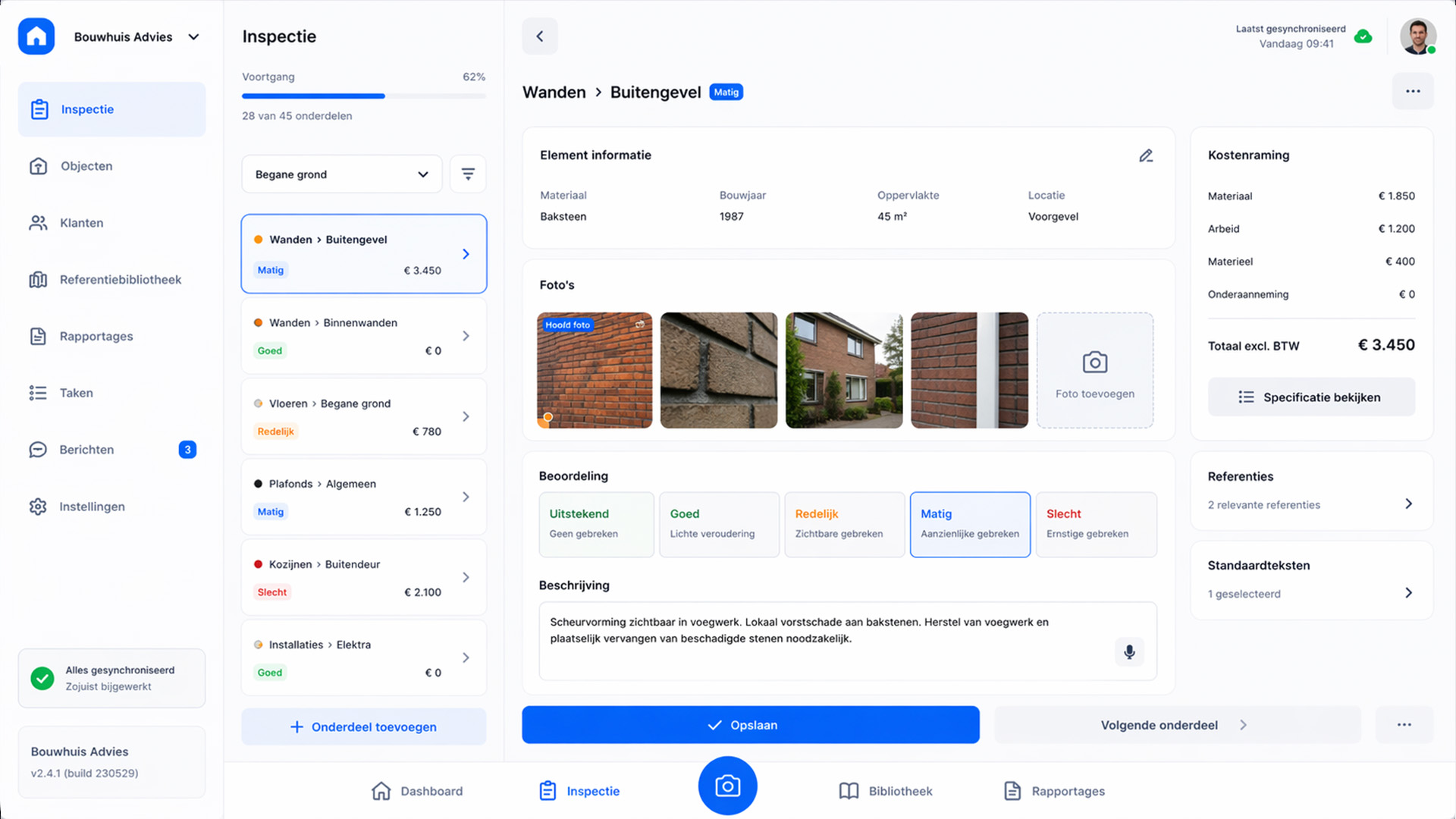Click the cloud sync status icon
The height and width of the screenshot is (819, 1456).
(1363, 36)
